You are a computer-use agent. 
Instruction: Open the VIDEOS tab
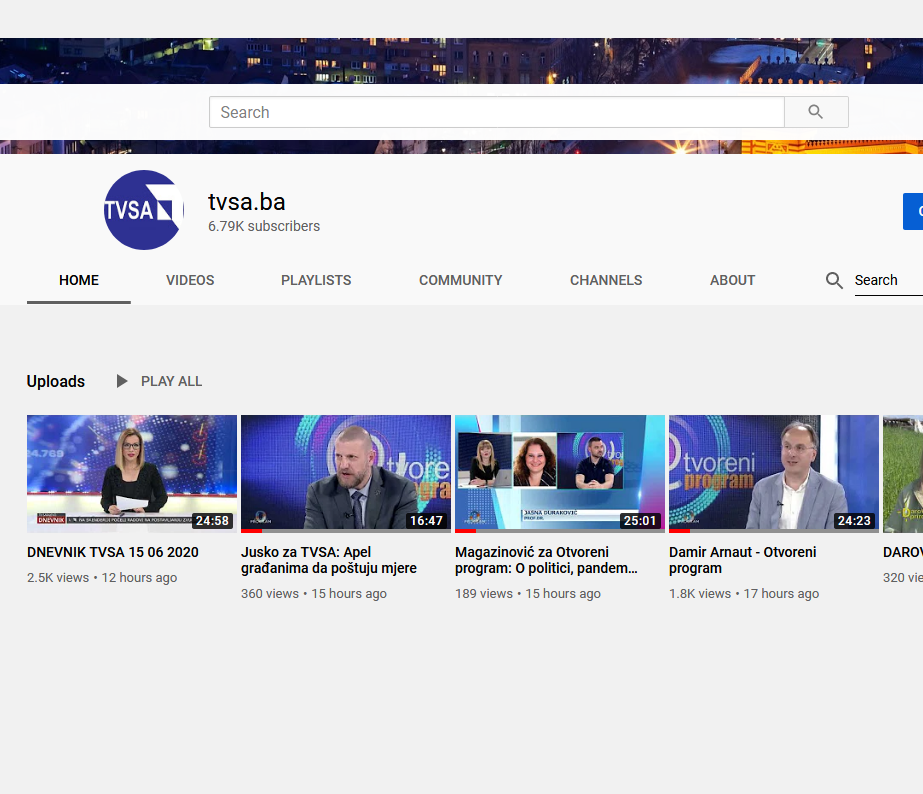pyautogui.click(x=190, y=280)
